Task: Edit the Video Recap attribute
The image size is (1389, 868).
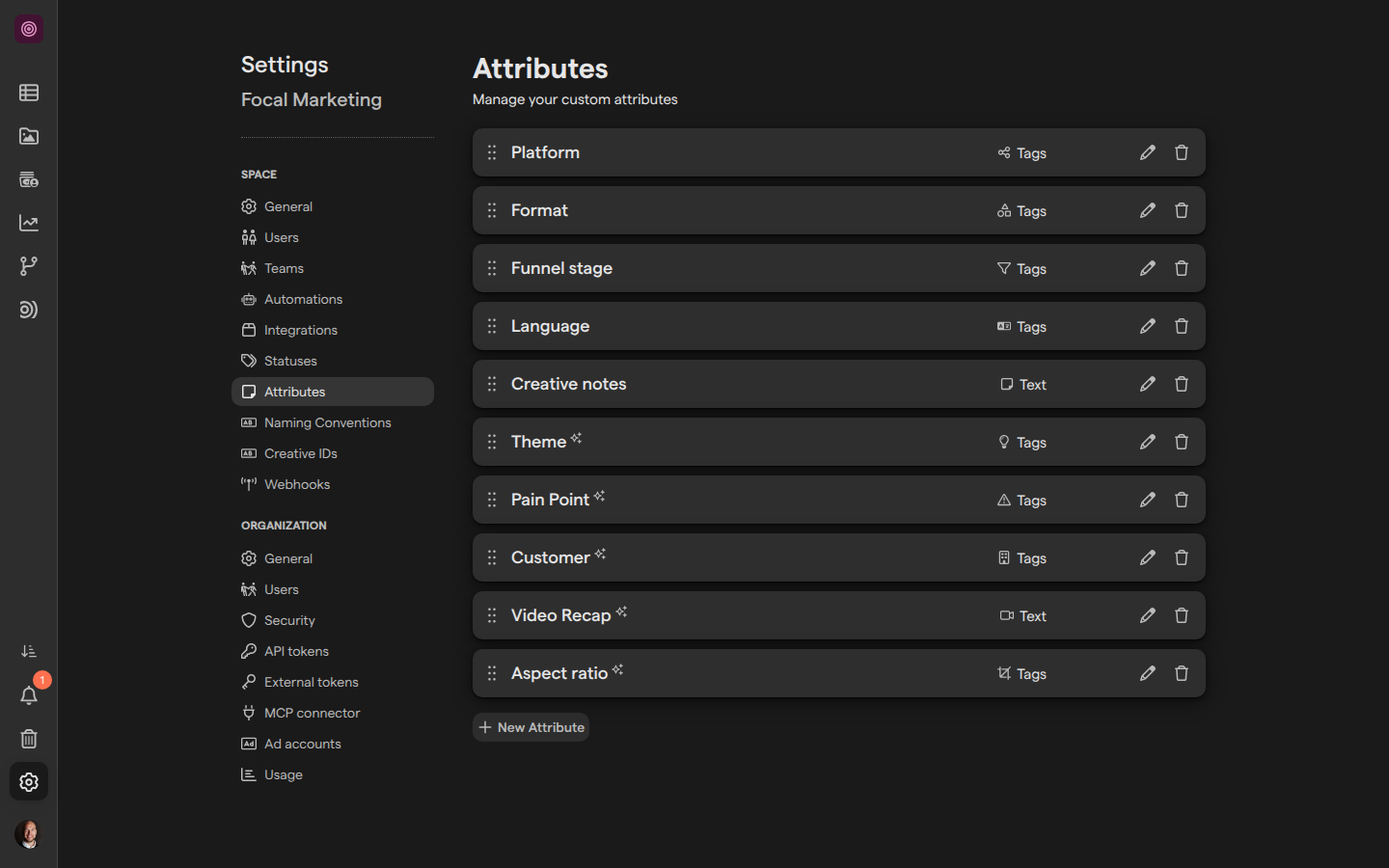Action: pyautogui.click(x=1147, y=615)
